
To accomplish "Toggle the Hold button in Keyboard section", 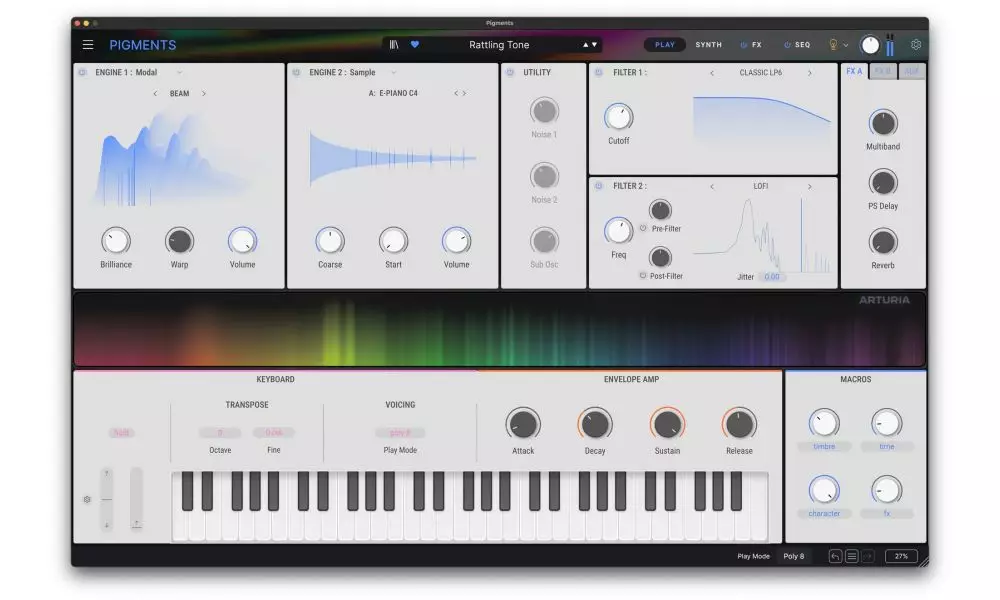I will point(121,432).
